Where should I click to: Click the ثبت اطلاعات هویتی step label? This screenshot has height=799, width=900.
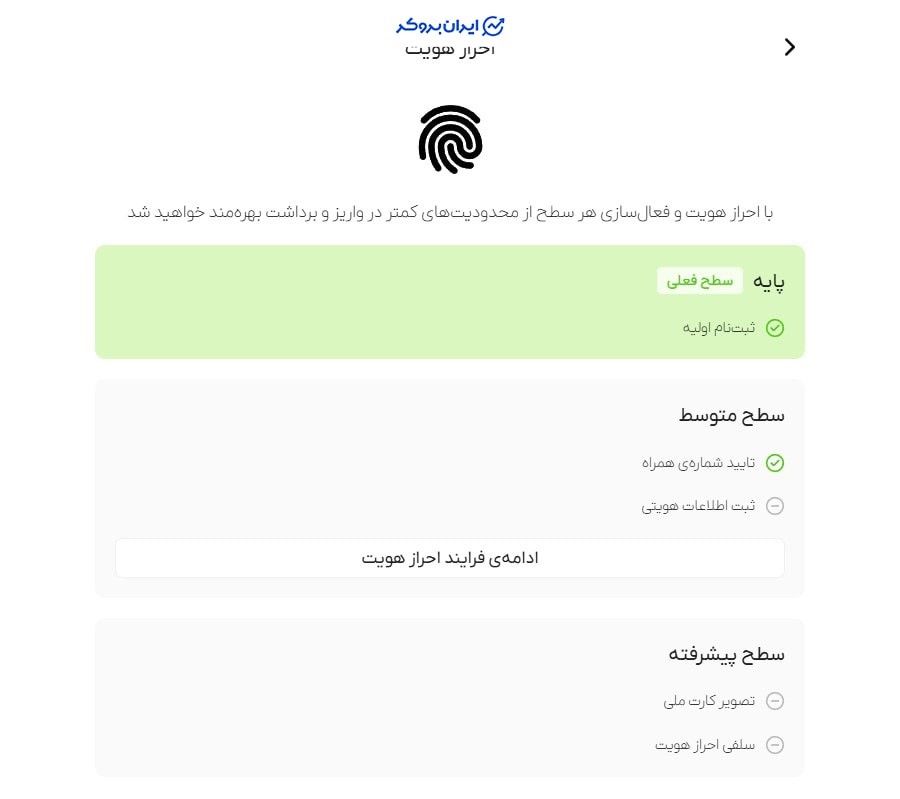(699, 506)
